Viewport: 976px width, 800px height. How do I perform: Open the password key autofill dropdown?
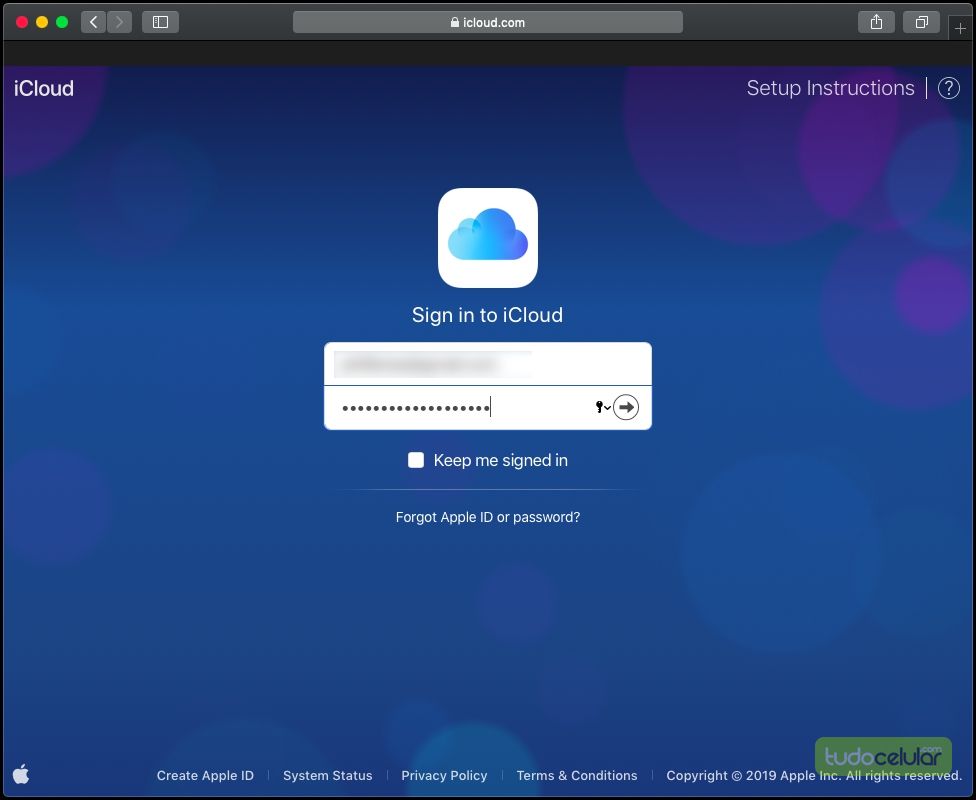pyautogui.click(x=603, y=407)
